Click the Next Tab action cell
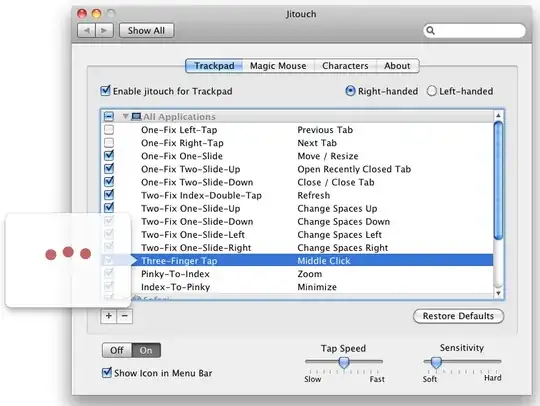The width and height of the screenshot is (540, 406). (317, 143)
